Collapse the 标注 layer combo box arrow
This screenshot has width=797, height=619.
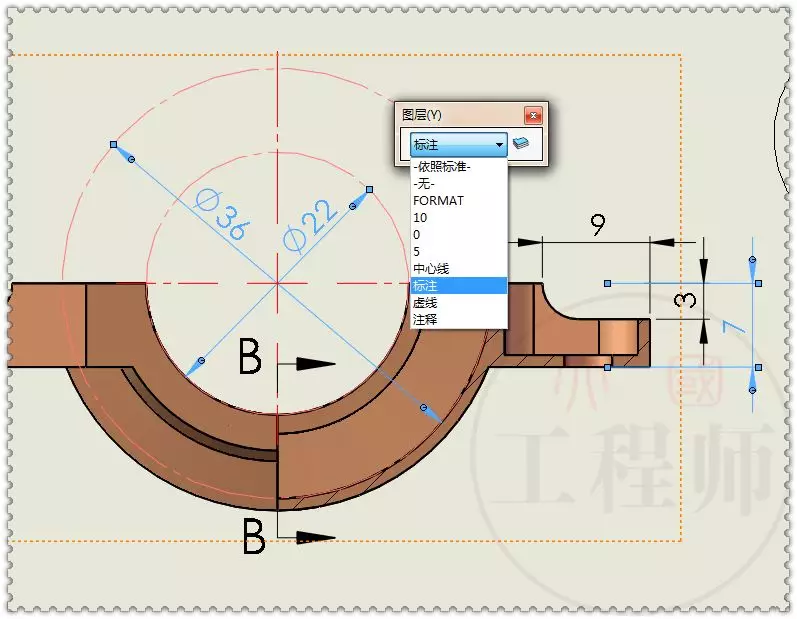pos(499,145)
